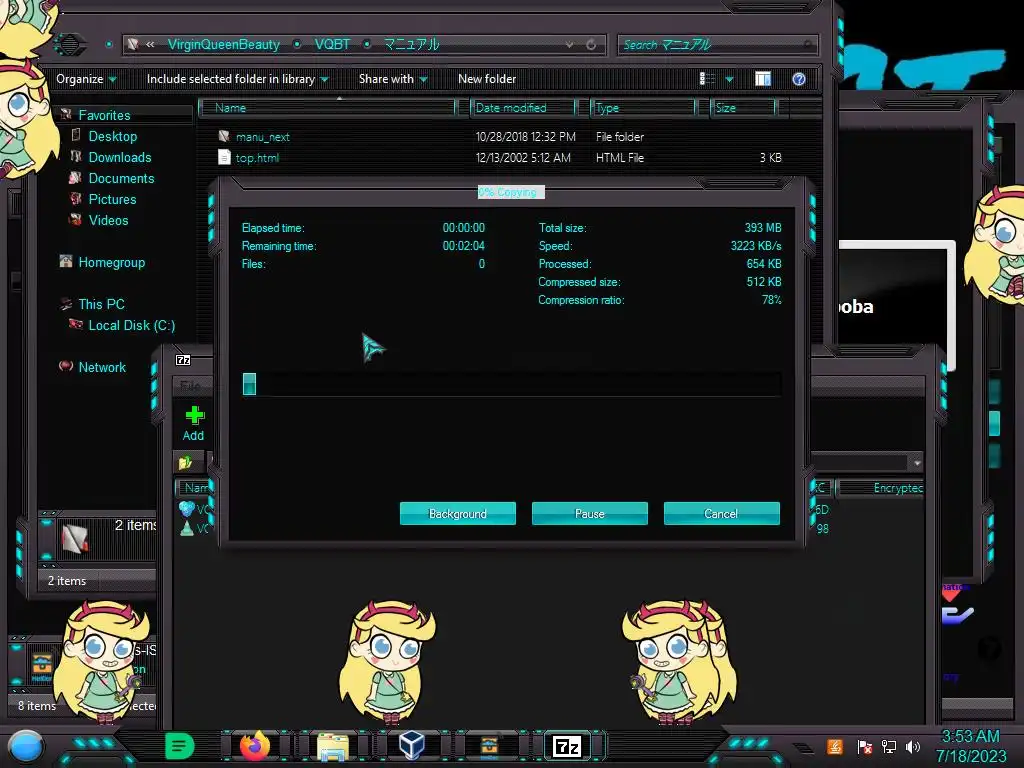Open the treasure chest taskbar app
1024x768 pixels.
pos(489,746)
